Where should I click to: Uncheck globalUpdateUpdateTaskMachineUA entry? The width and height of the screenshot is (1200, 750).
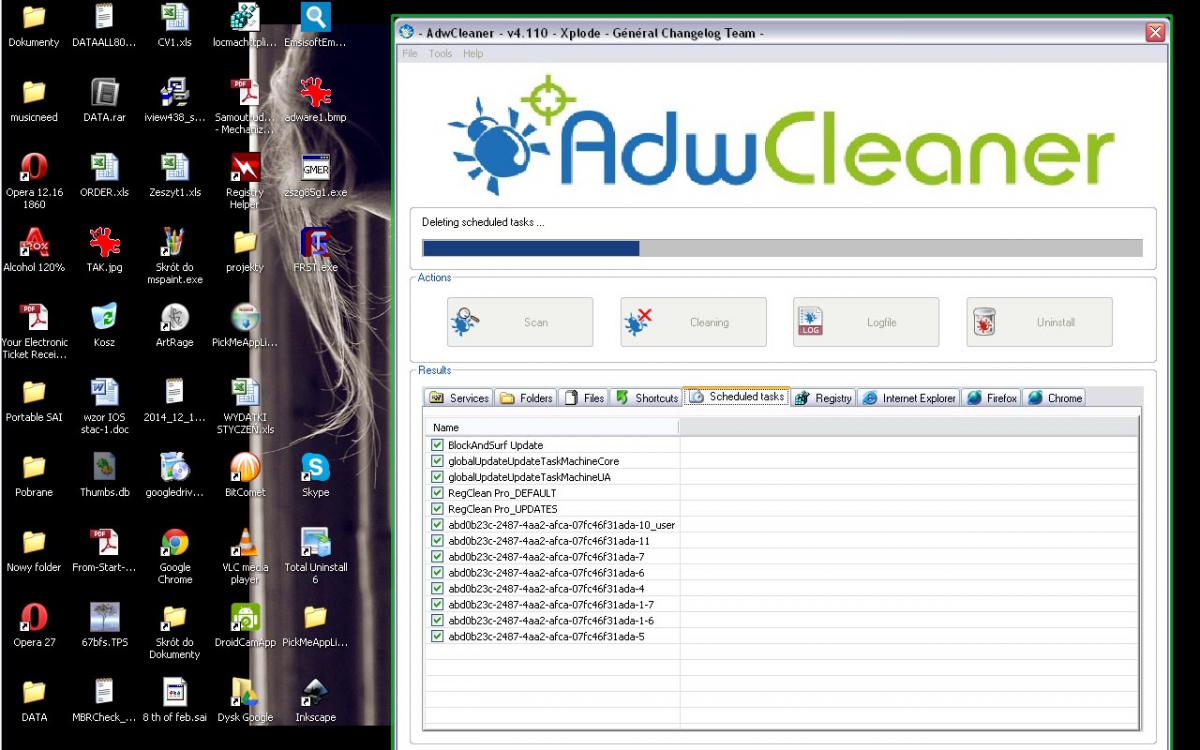pyautogui.click(x=437, y=477)
